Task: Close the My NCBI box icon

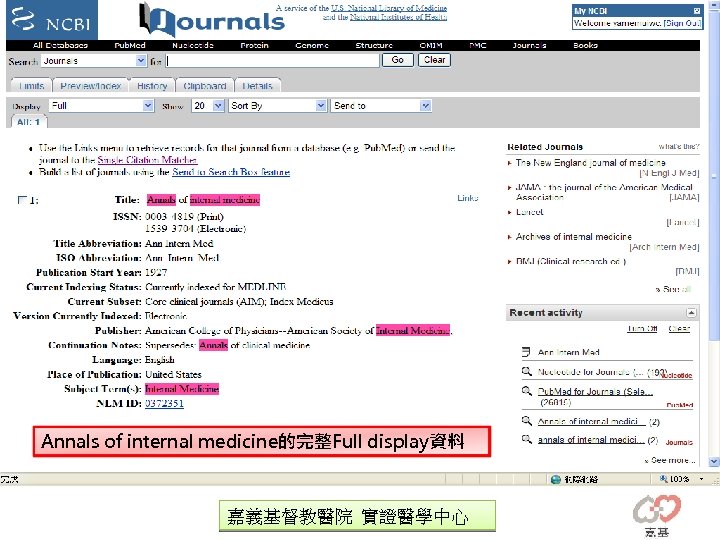Action: coord(697,11)
